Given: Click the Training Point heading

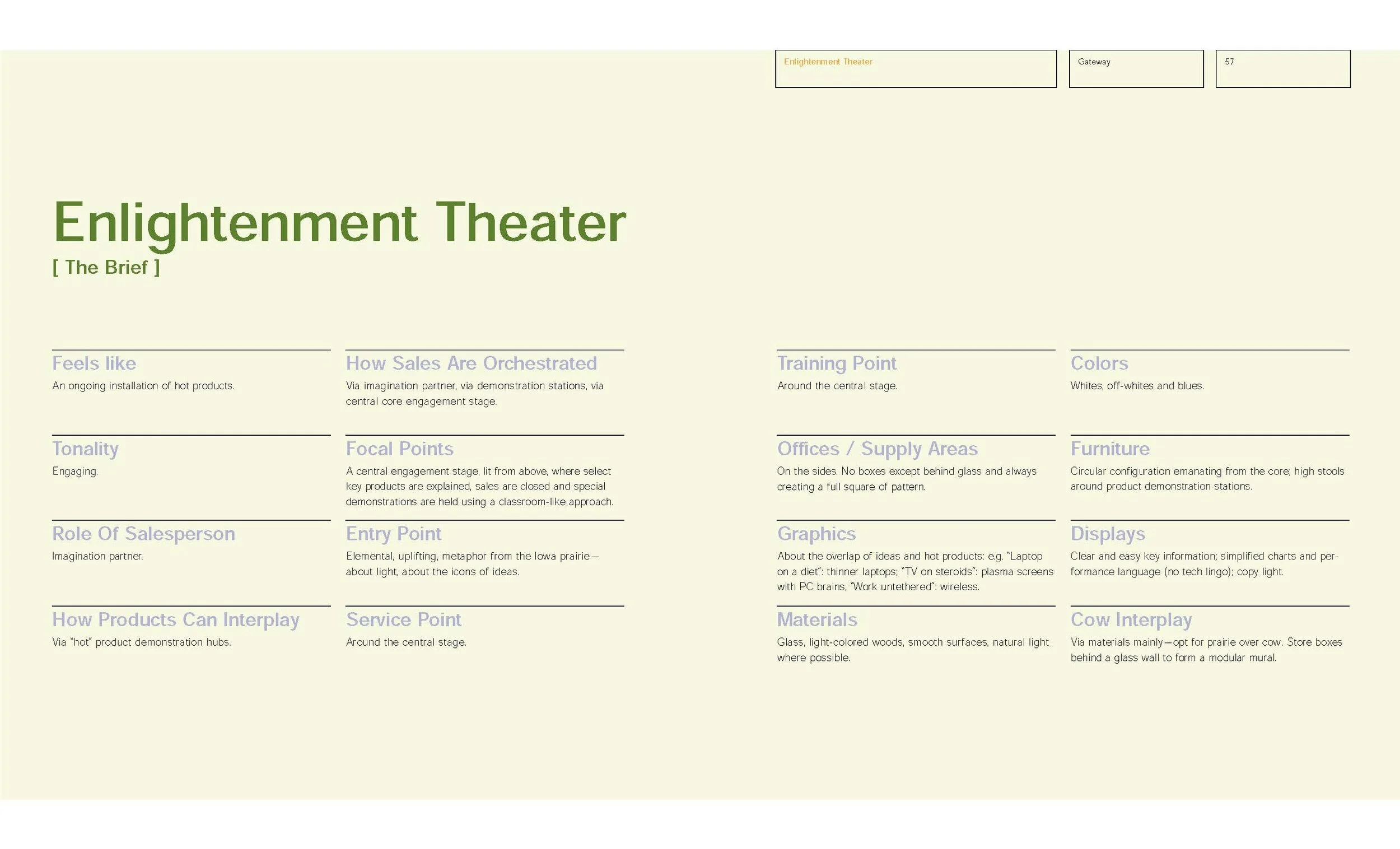Looking at the screenshot, I should [837, 363].
